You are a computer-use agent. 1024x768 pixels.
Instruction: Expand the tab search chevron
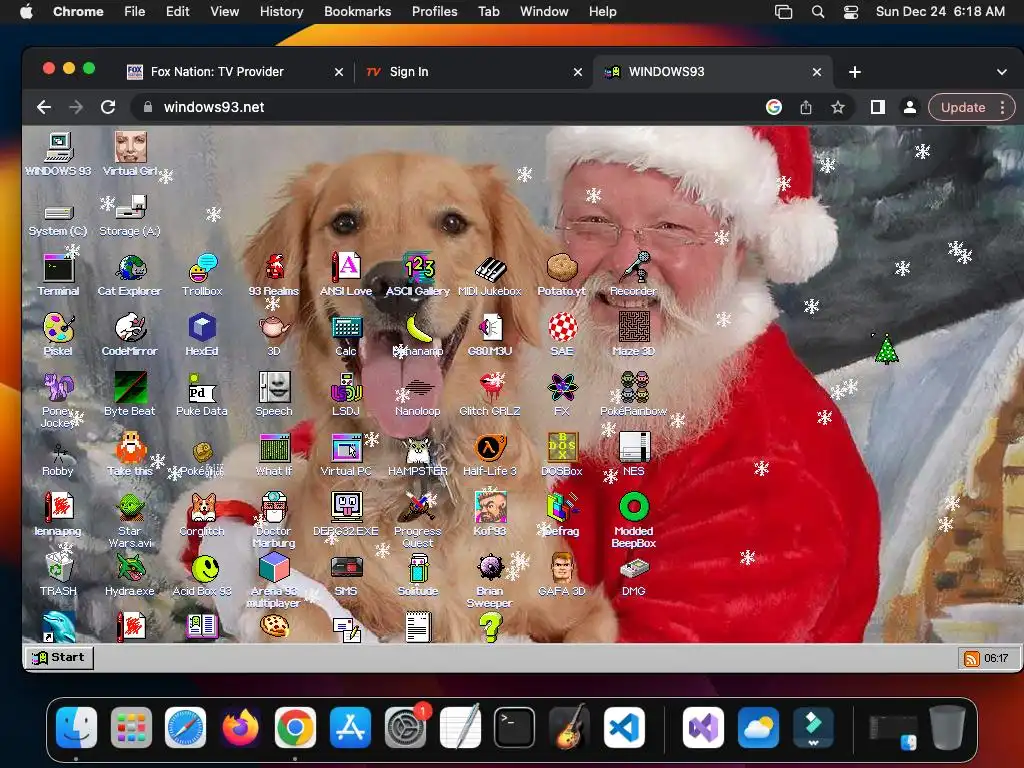point(1002,72)
